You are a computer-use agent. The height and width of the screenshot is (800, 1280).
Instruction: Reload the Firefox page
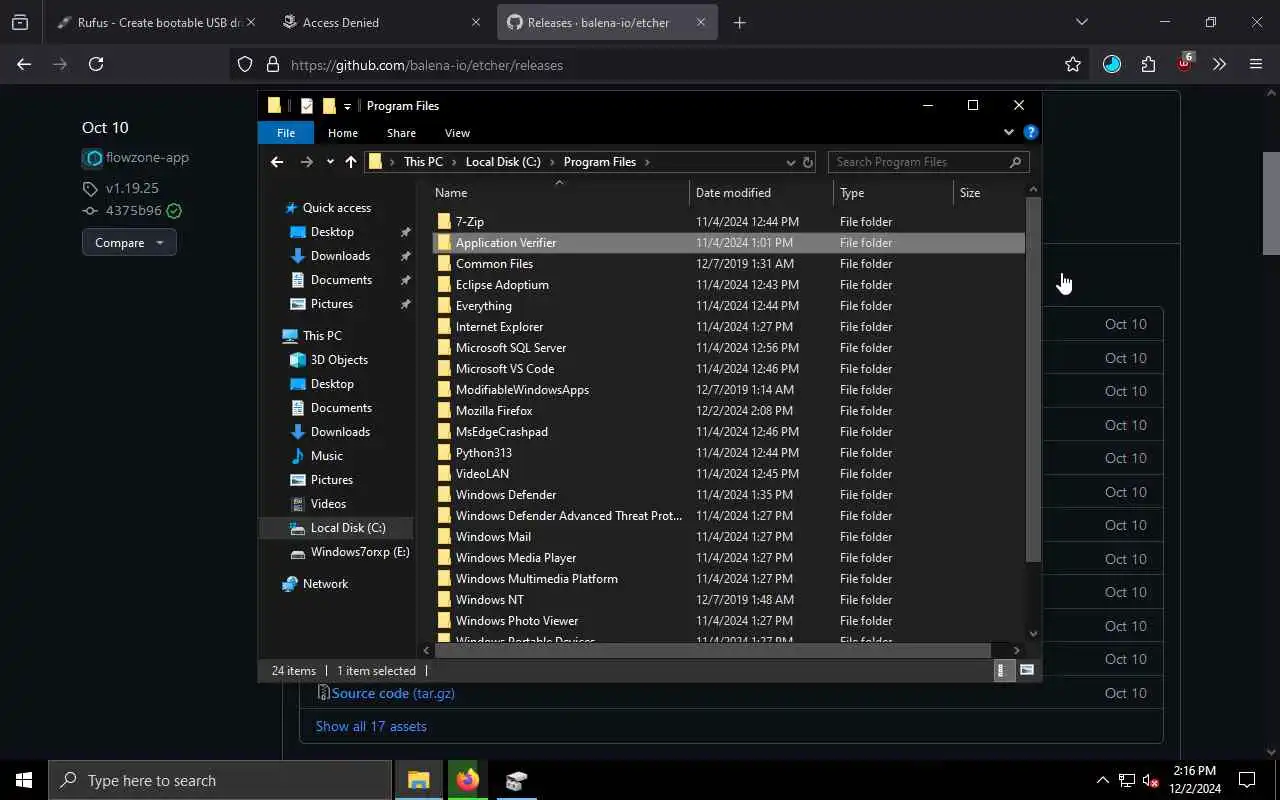(96, 64)
